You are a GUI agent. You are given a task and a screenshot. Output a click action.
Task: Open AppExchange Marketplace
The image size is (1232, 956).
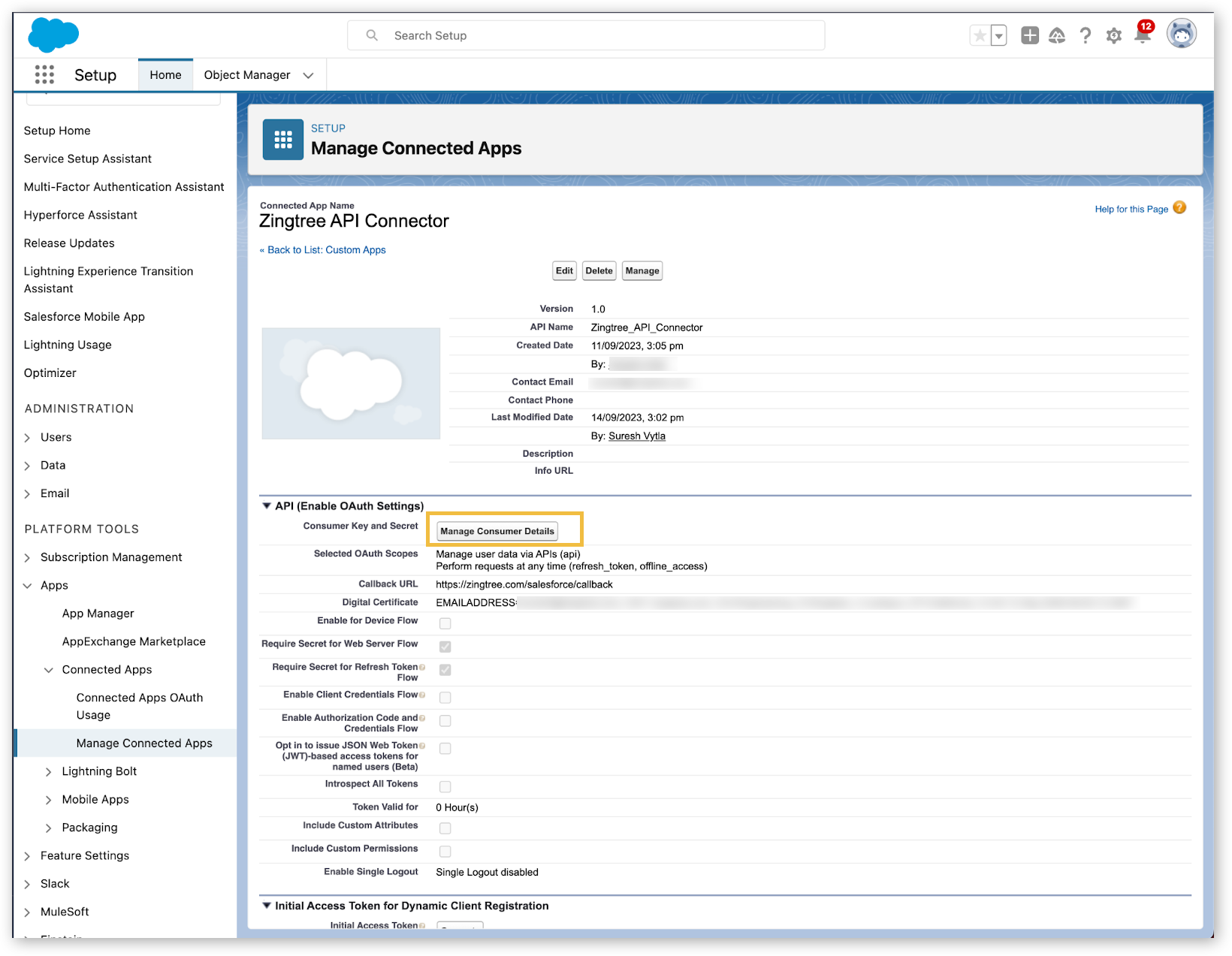(x=134, y=641)
